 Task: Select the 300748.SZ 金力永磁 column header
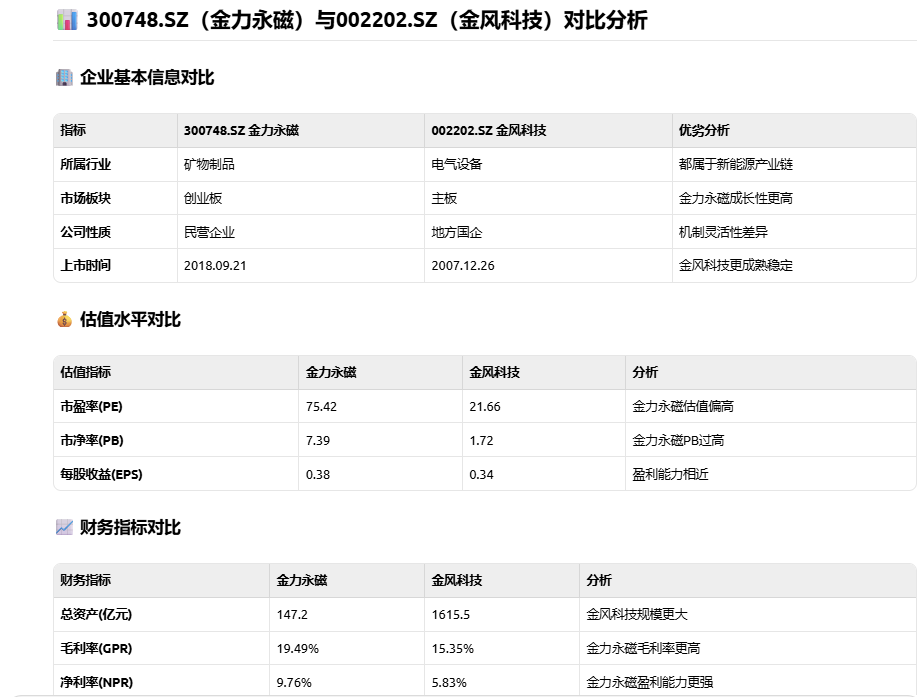tap(241, 130)
